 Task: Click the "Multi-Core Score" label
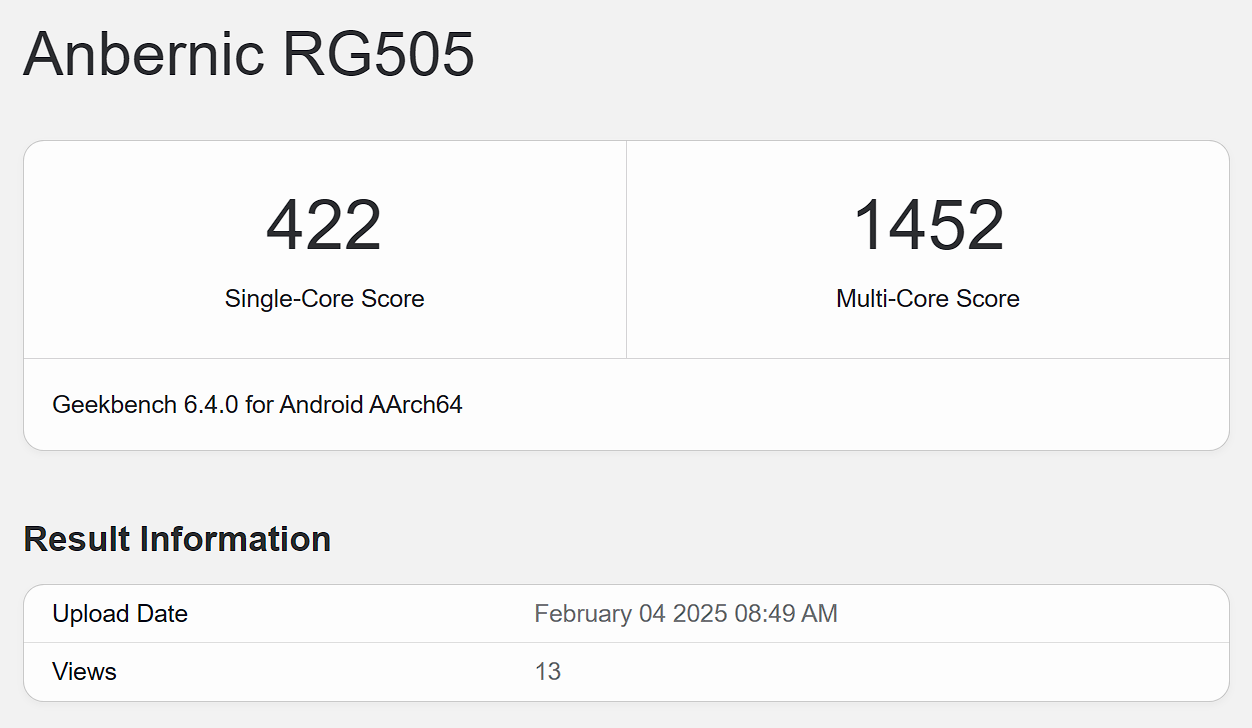click(928, 299)
